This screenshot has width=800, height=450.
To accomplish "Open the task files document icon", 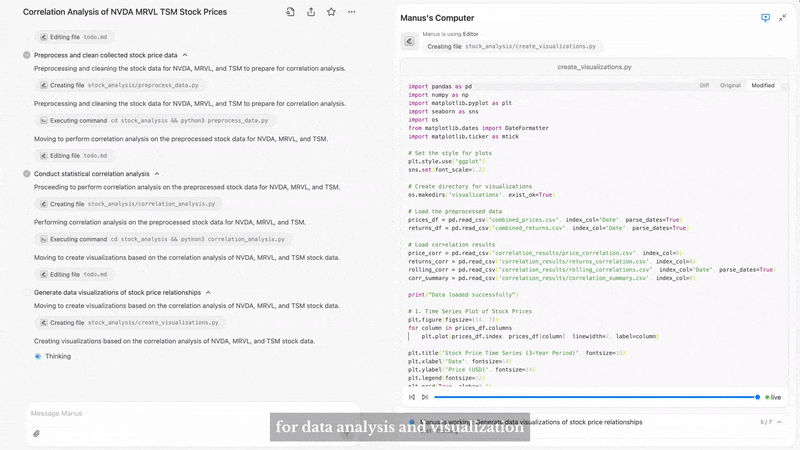I will pos(290,12).
